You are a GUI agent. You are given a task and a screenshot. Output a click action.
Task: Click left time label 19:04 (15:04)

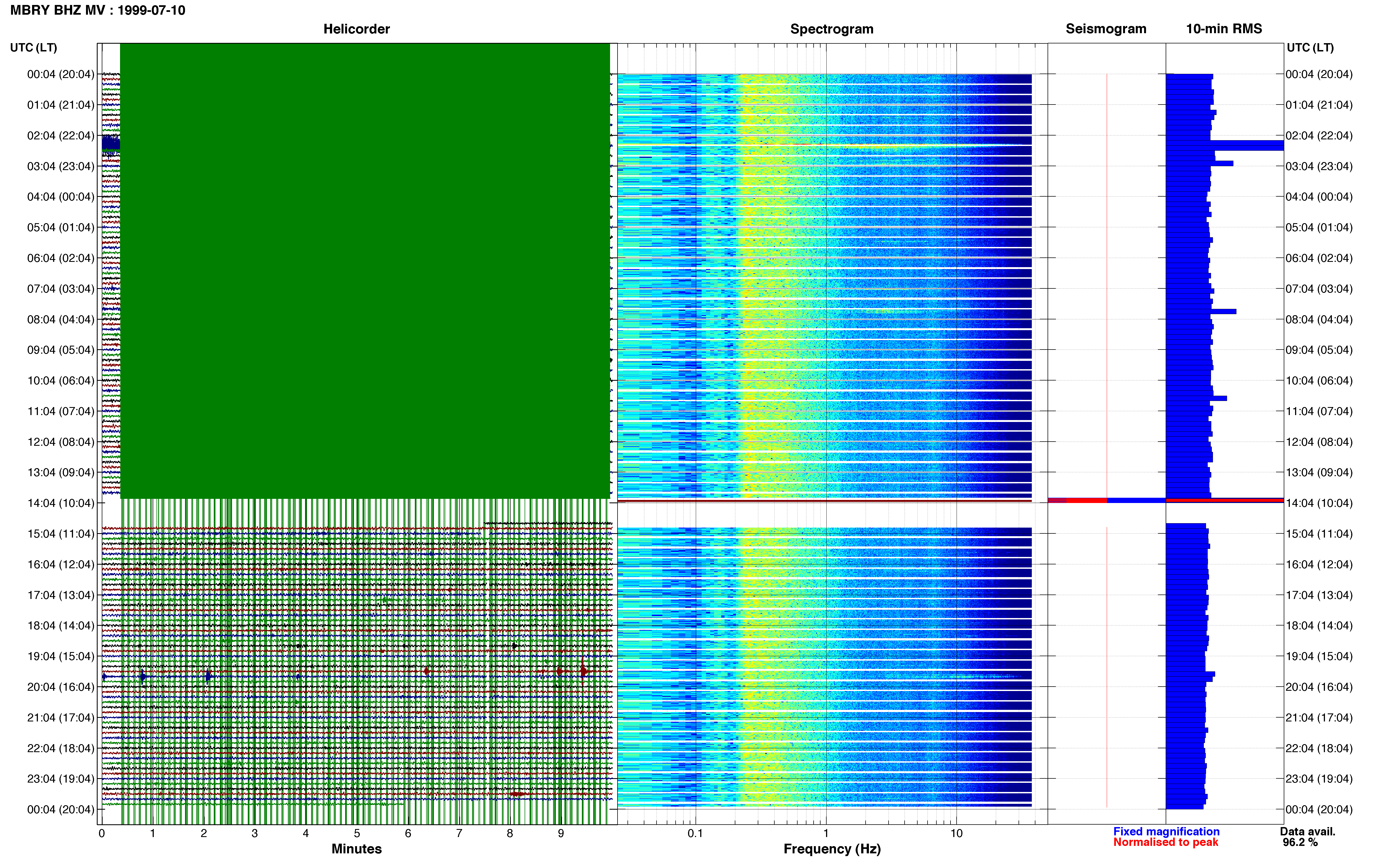(x=61, y=656)
